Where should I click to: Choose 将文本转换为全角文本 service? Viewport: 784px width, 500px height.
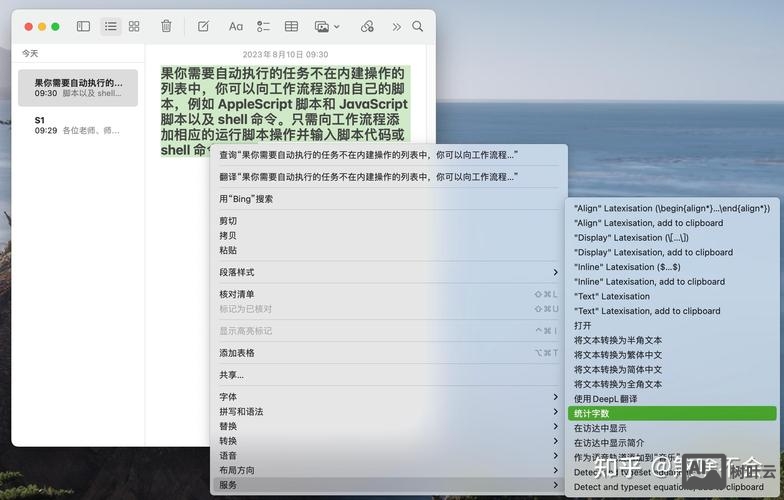coord(672,384)
